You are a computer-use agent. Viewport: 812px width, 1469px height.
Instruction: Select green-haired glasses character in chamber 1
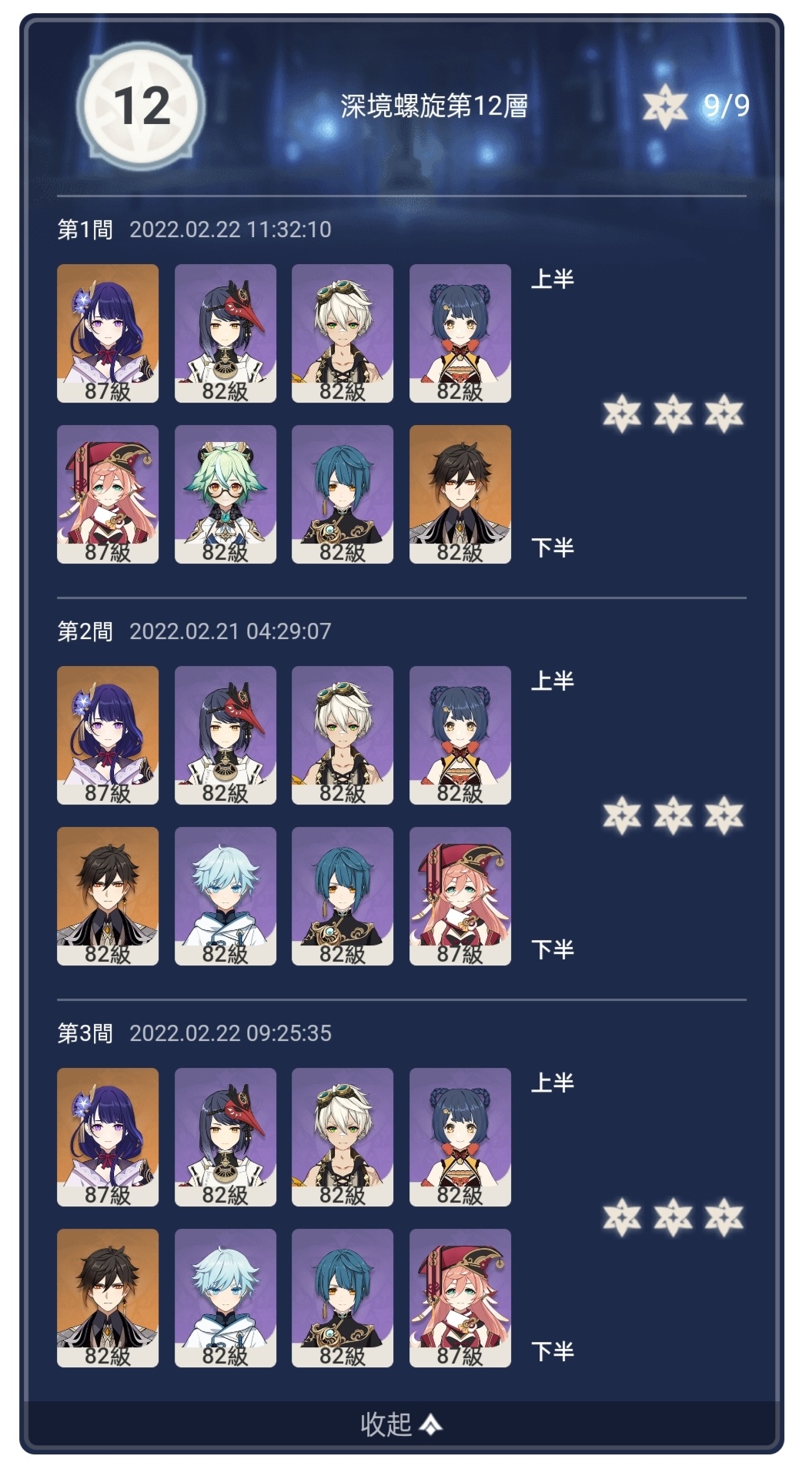pos(226,494)
